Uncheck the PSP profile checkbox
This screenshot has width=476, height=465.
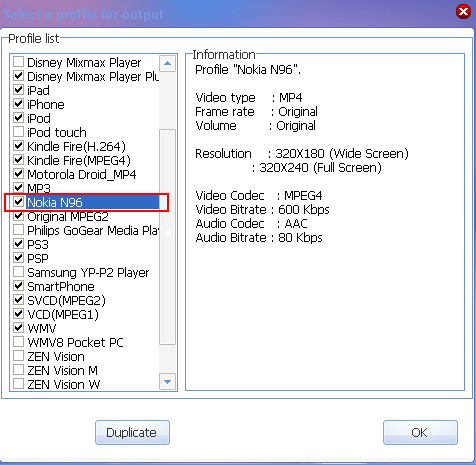click(x=18, y=258)
